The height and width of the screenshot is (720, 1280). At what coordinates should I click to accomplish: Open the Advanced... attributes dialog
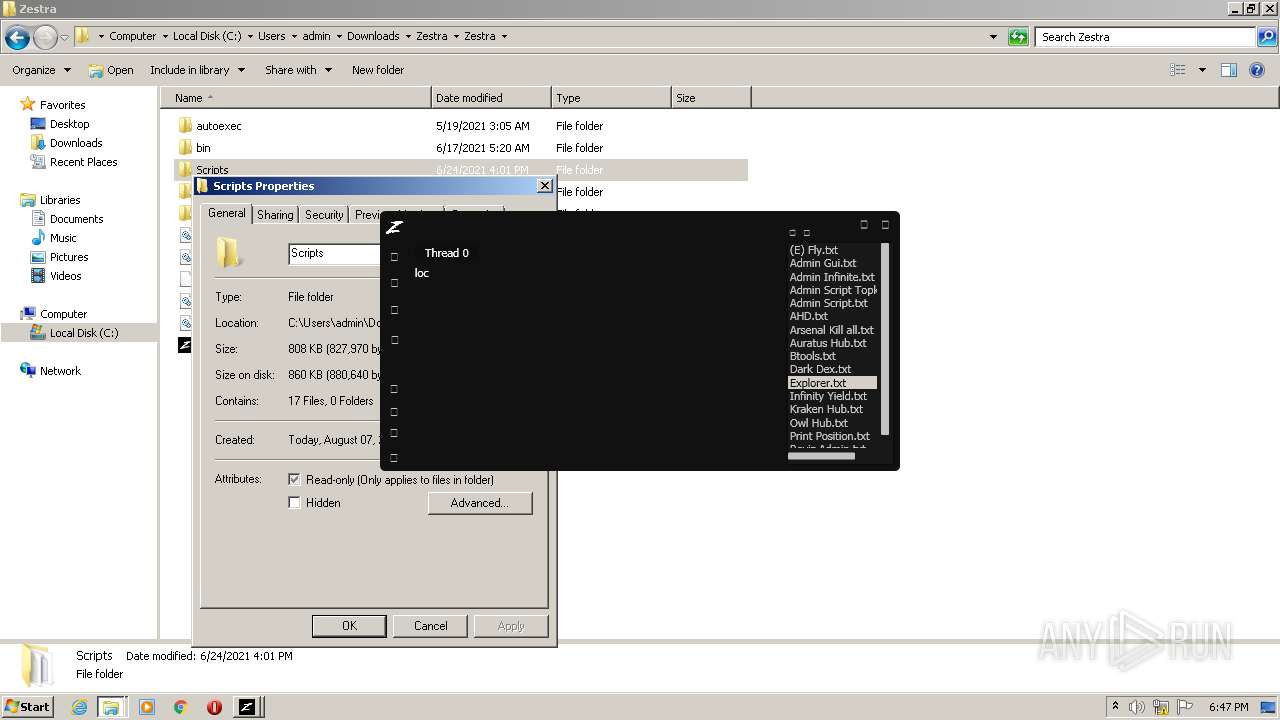(x=480, y=503)
